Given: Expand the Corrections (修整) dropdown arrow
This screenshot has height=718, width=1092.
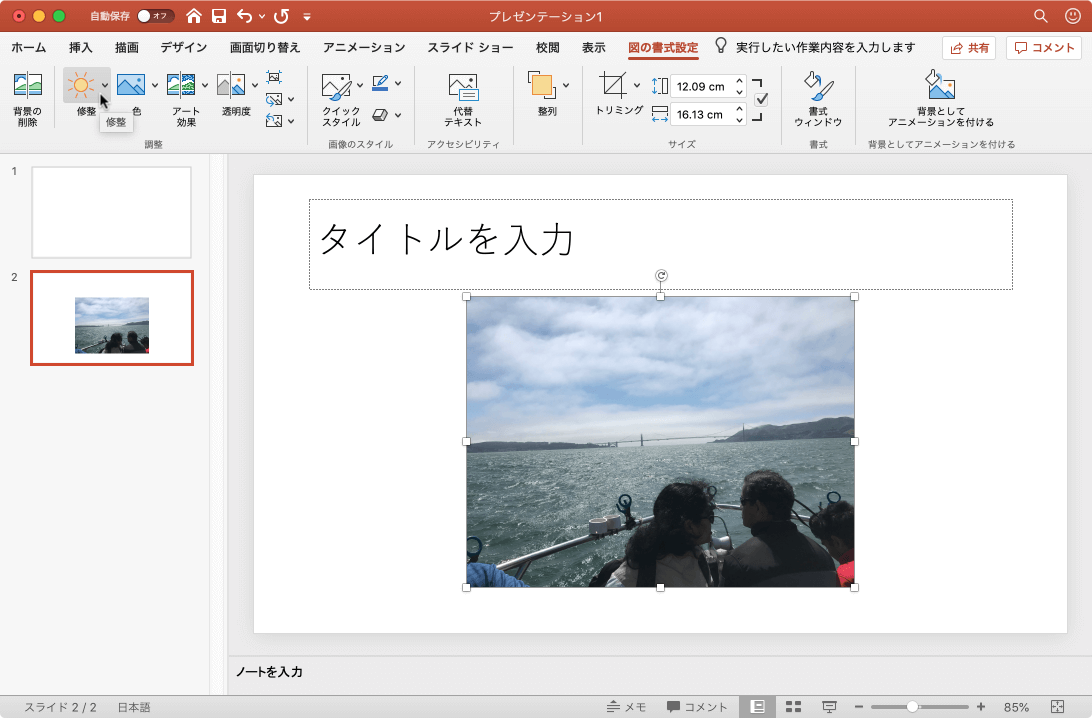Looking at the screenshot, I should point(105,85).
